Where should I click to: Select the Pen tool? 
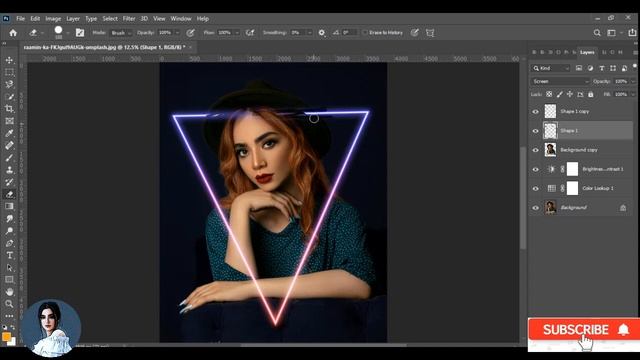[x=9, y=243]
